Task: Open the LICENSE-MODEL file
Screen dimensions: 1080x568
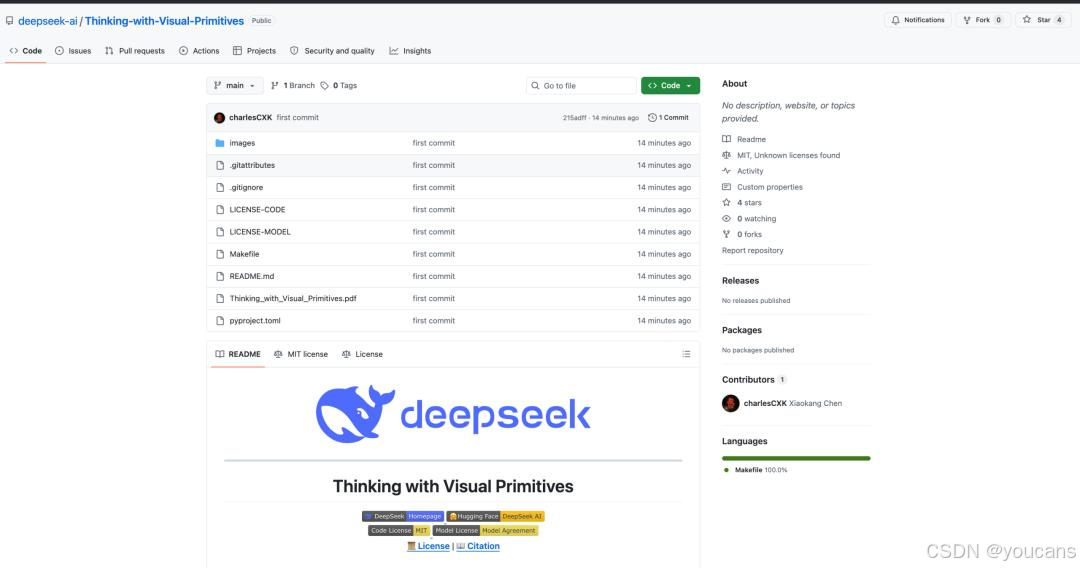Action: point(260,232)
